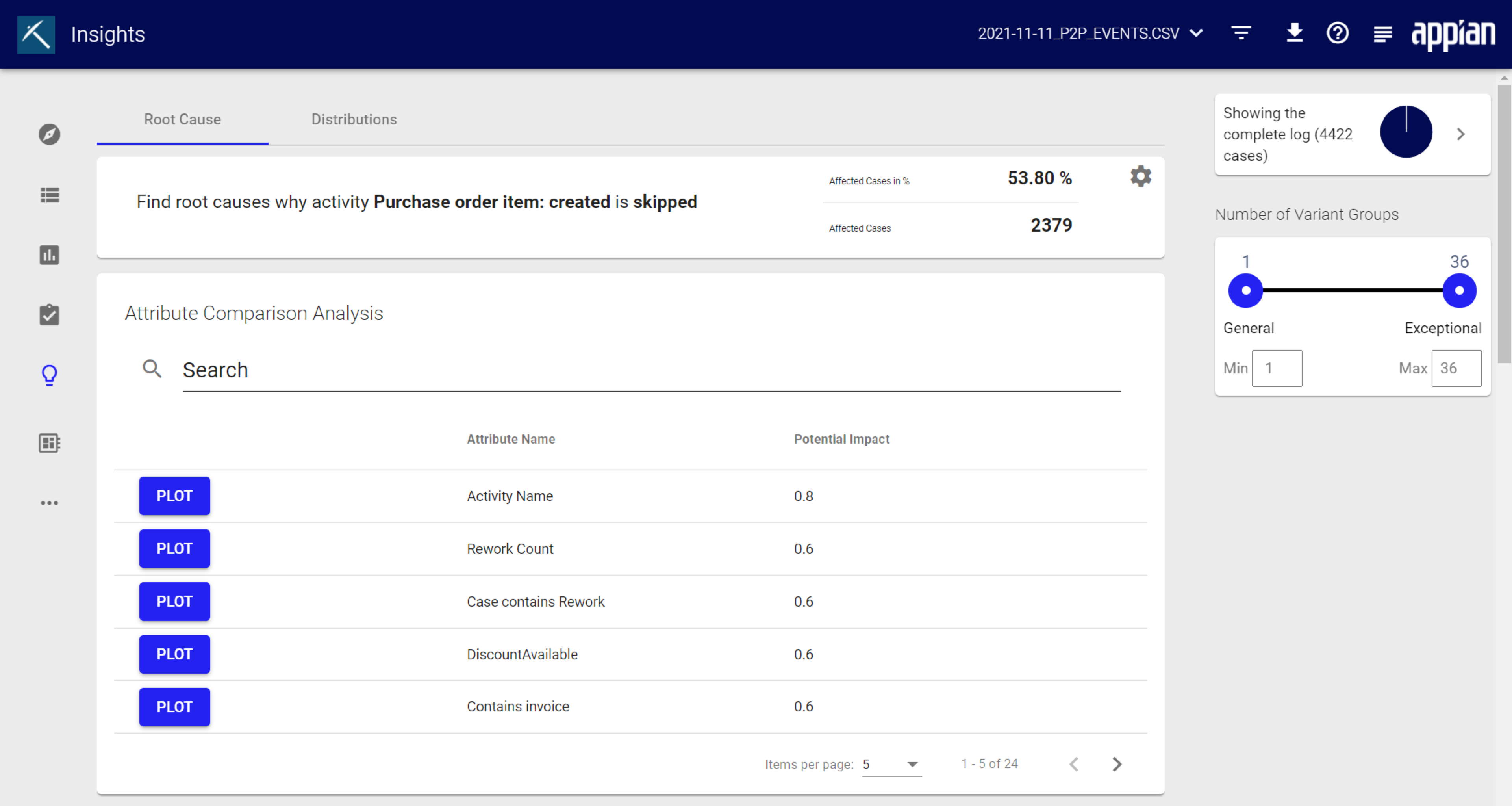Screen dimensions: 1512x806
Task: Focus the Min variant groups field
Action: (1277, 368)
